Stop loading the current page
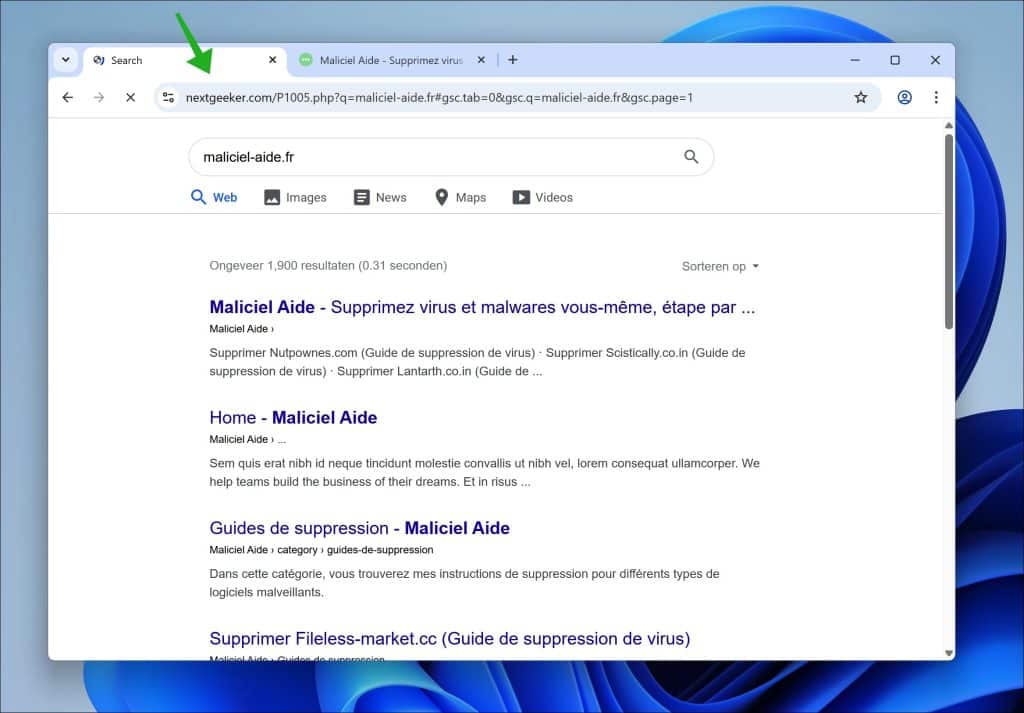 click(131, 97)
